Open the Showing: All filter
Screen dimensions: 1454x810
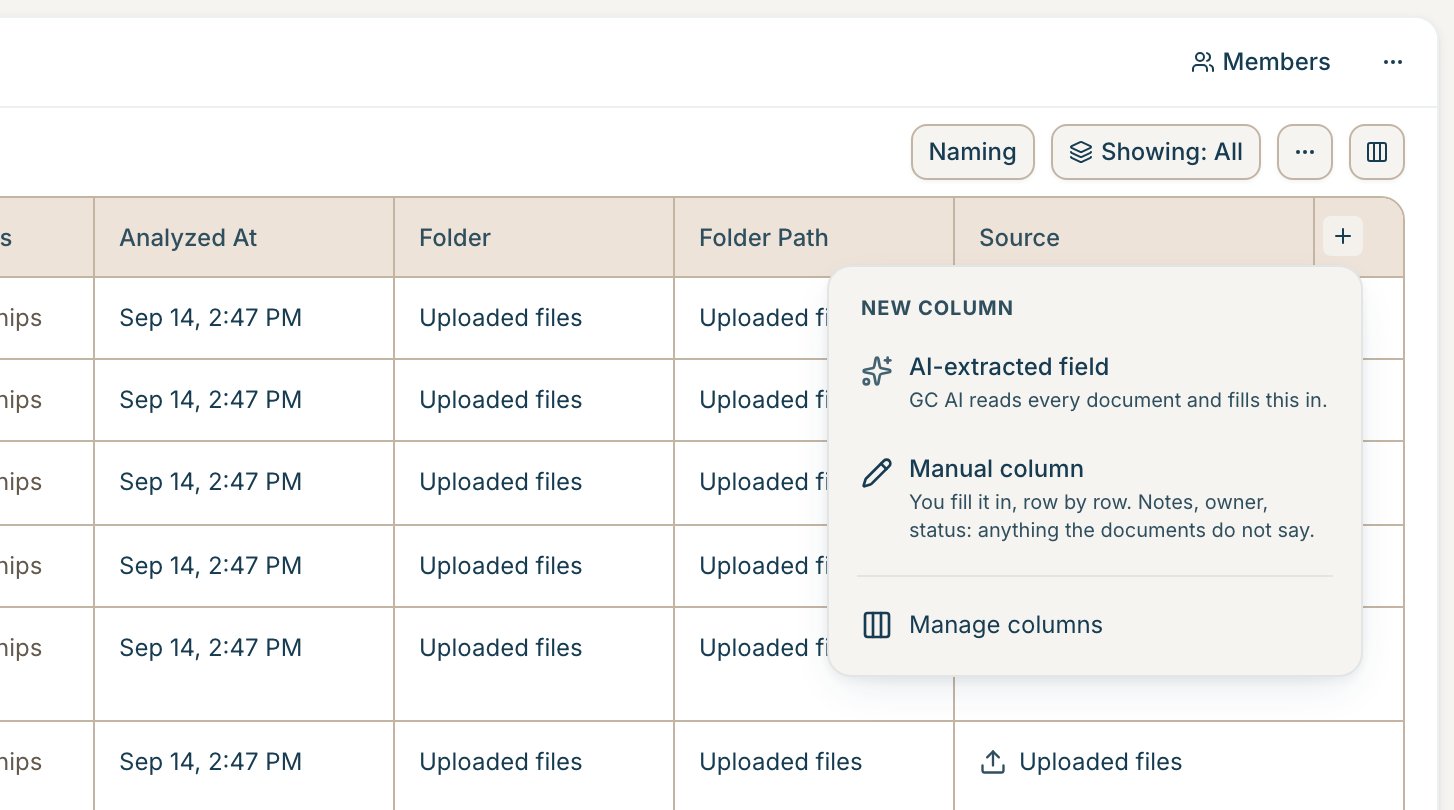point(1156,152)
